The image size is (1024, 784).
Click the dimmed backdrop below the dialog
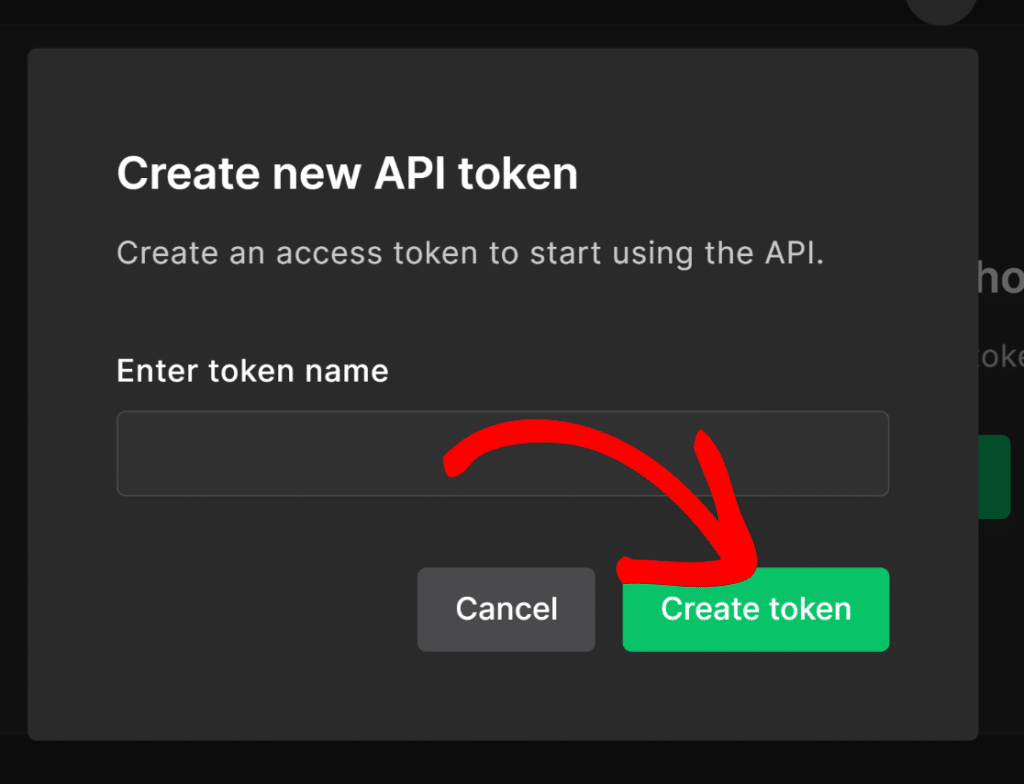[x=500, y=762]
